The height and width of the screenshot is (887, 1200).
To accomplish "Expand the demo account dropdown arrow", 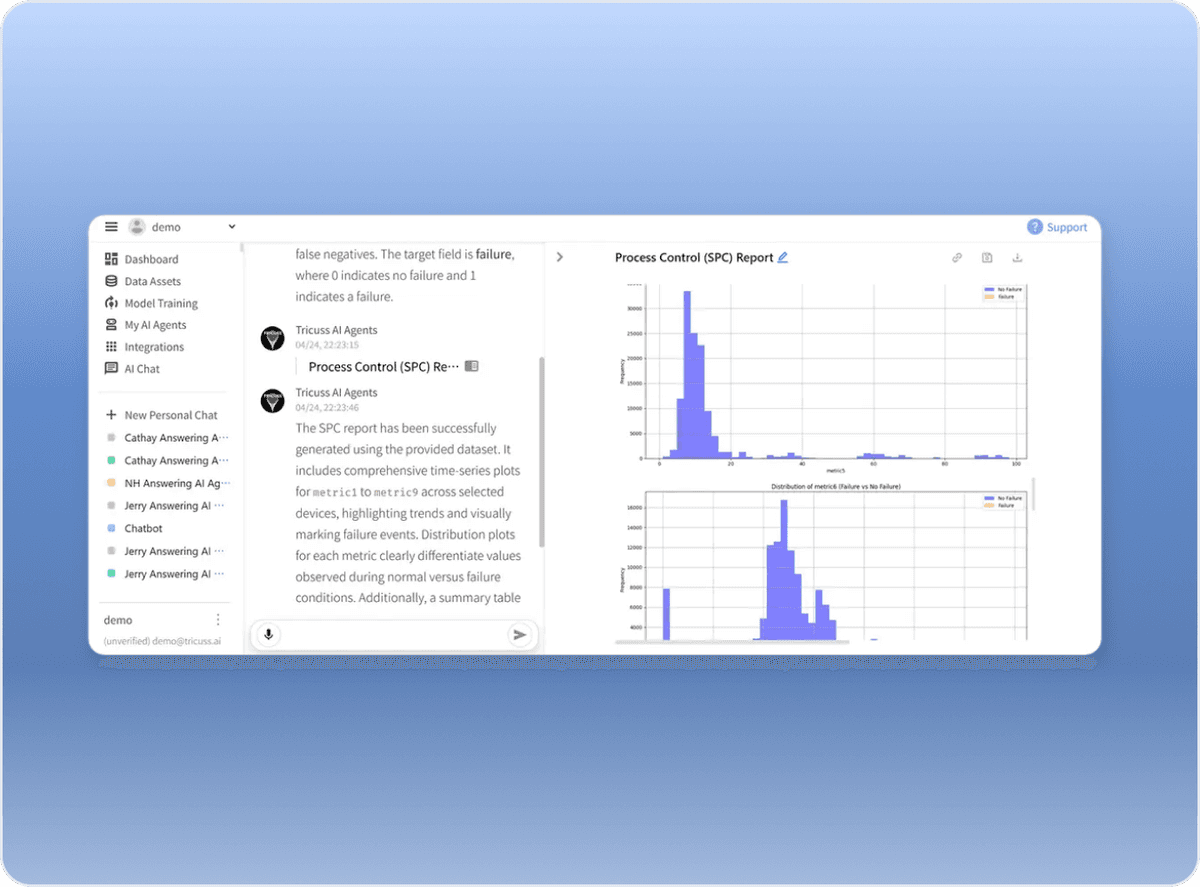I will [x=232, y=227].
